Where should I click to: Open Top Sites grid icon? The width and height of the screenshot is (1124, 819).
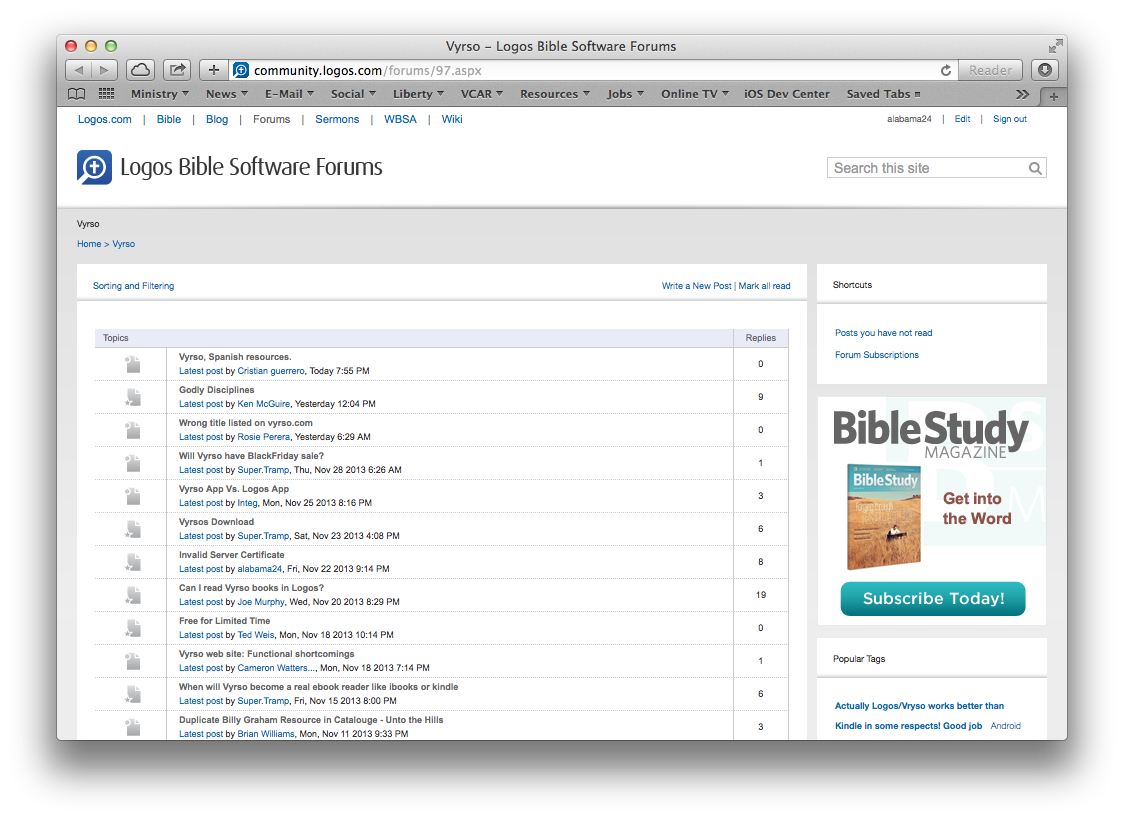click(x=106, y=94)
